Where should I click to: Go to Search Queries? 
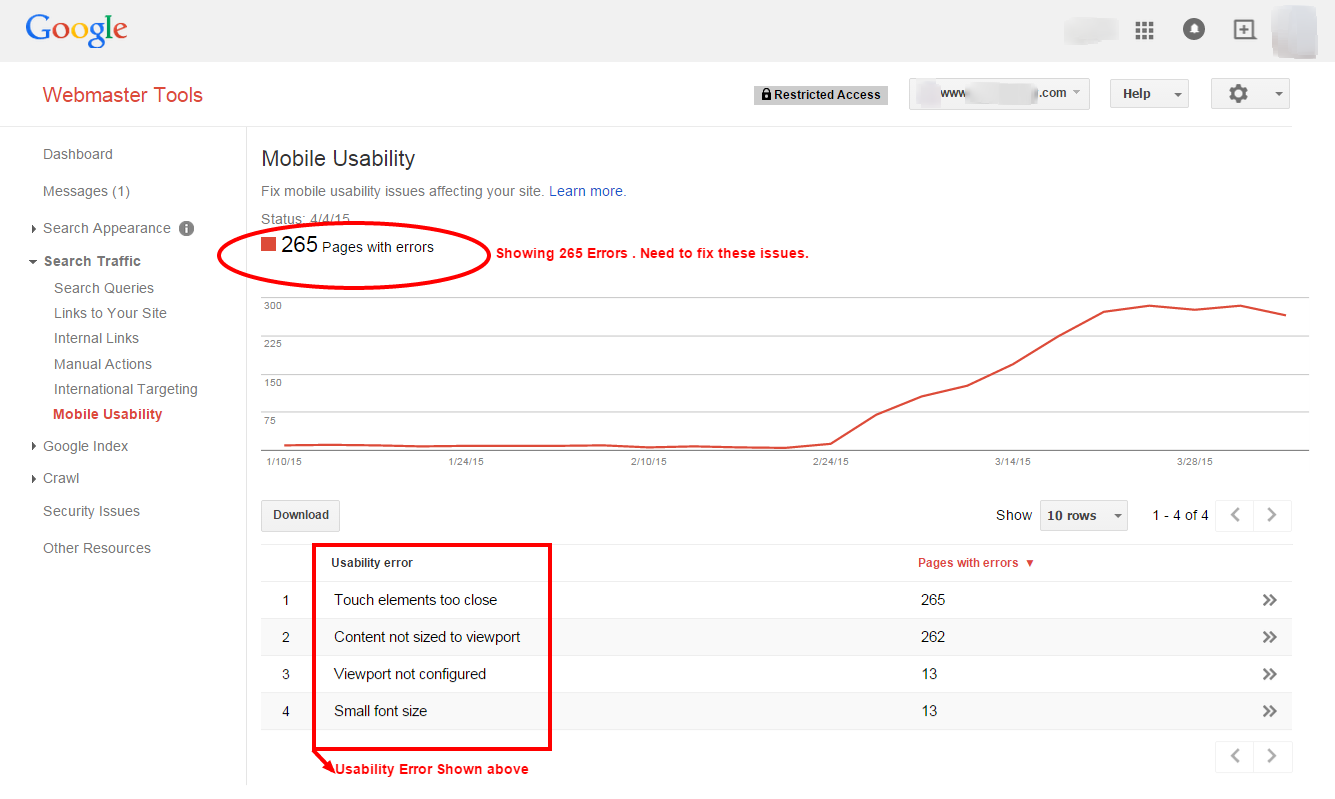click(x=104, y=288)
